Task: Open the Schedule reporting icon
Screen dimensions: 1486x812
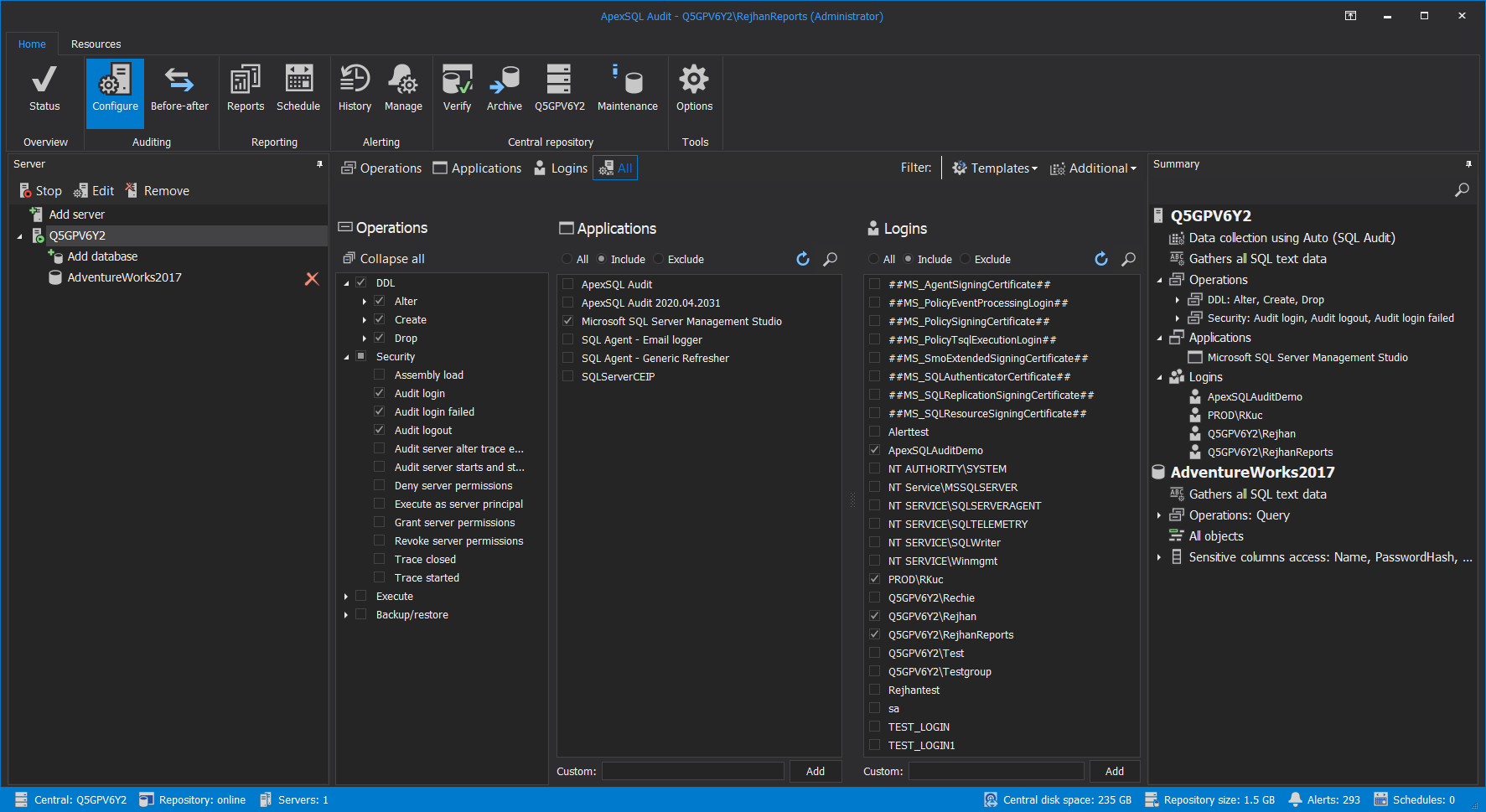Action: [298, 89]
